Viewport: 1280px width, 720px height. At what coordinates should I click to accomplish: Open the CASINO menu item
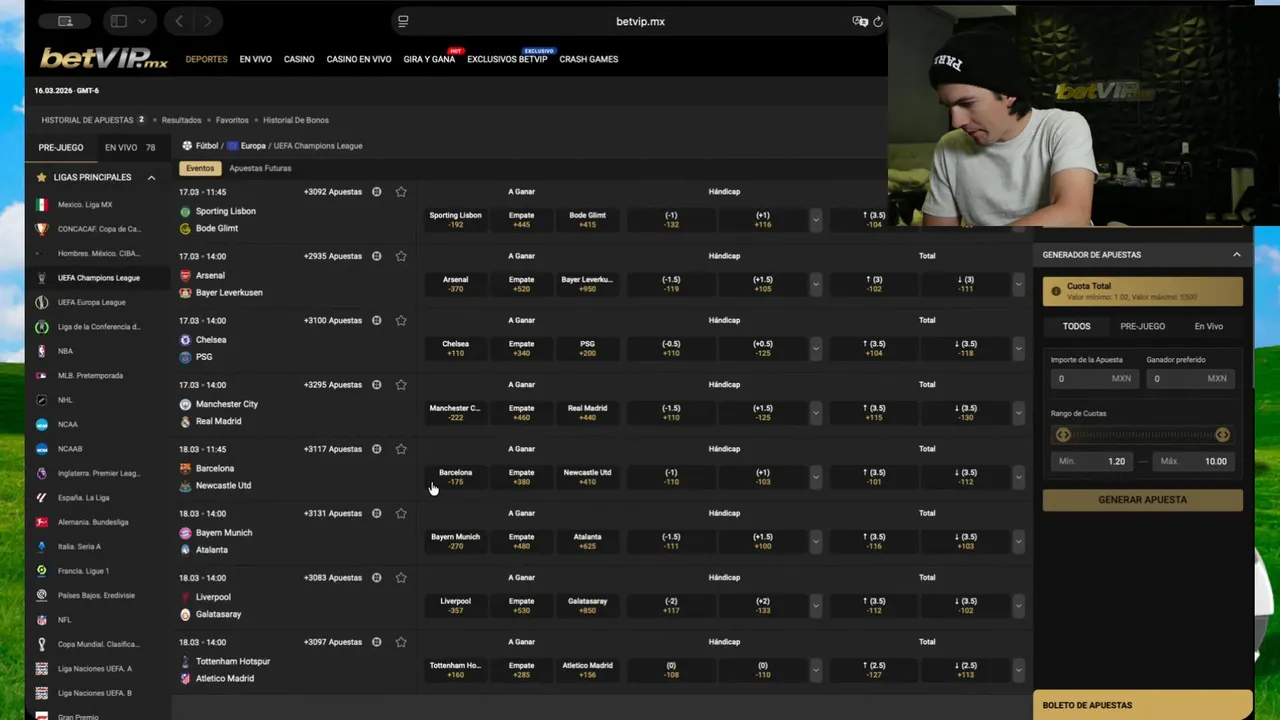299,59
